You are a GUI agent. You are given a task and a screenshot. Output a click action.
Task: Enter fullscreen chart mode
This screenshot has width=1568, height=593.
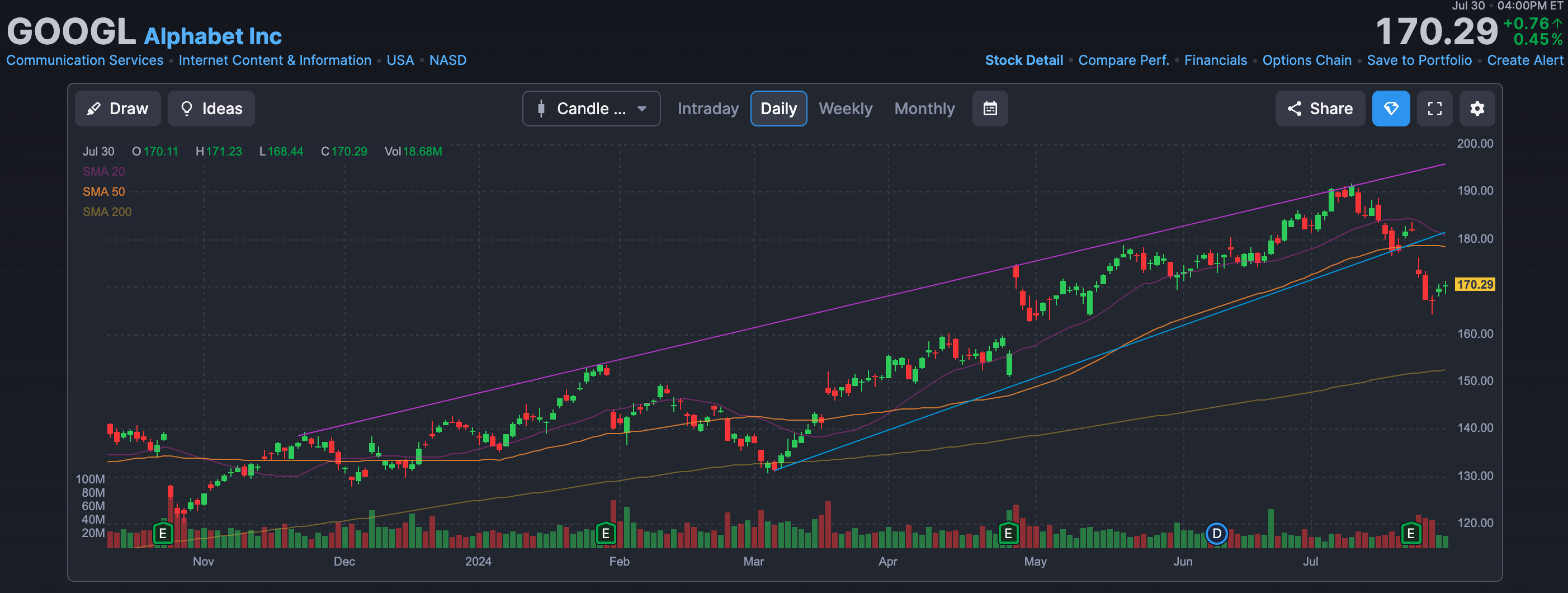point(1434,109)
